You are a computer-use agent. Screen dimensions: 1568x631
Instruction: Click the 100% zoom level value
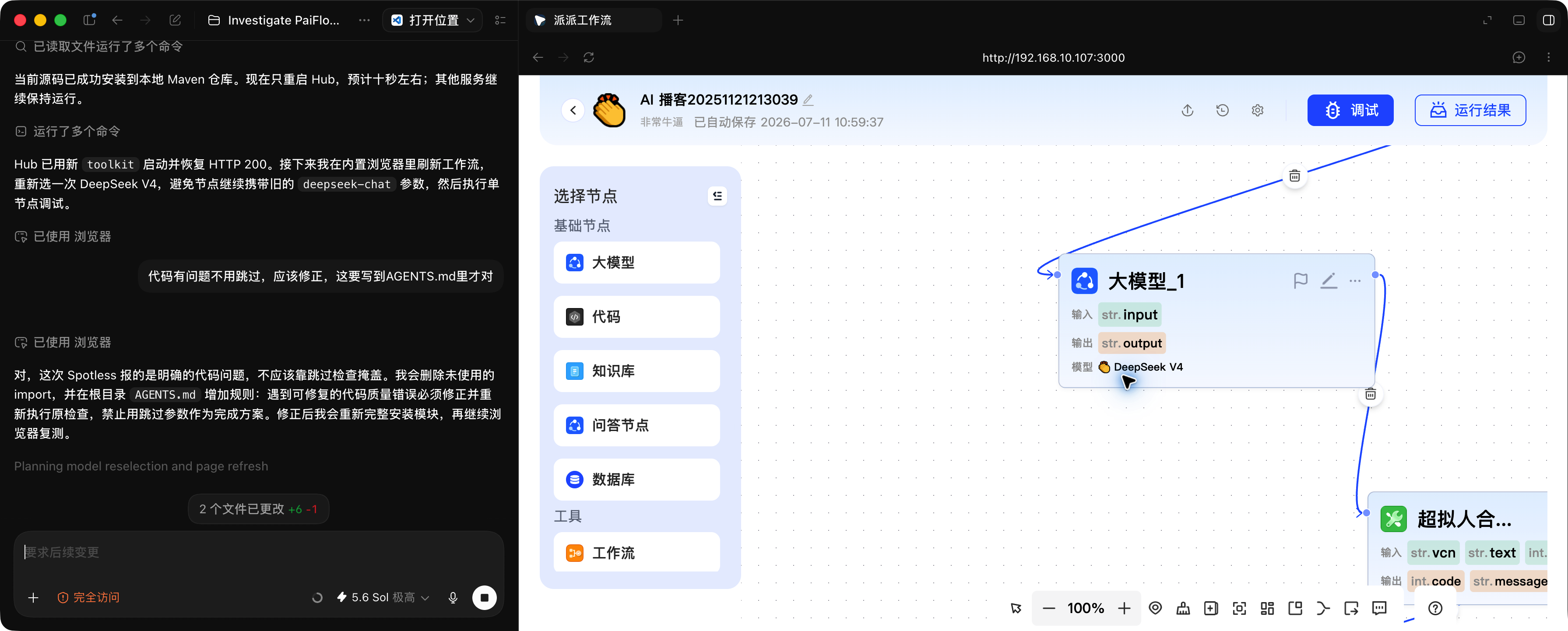[x=1086, y=608]
